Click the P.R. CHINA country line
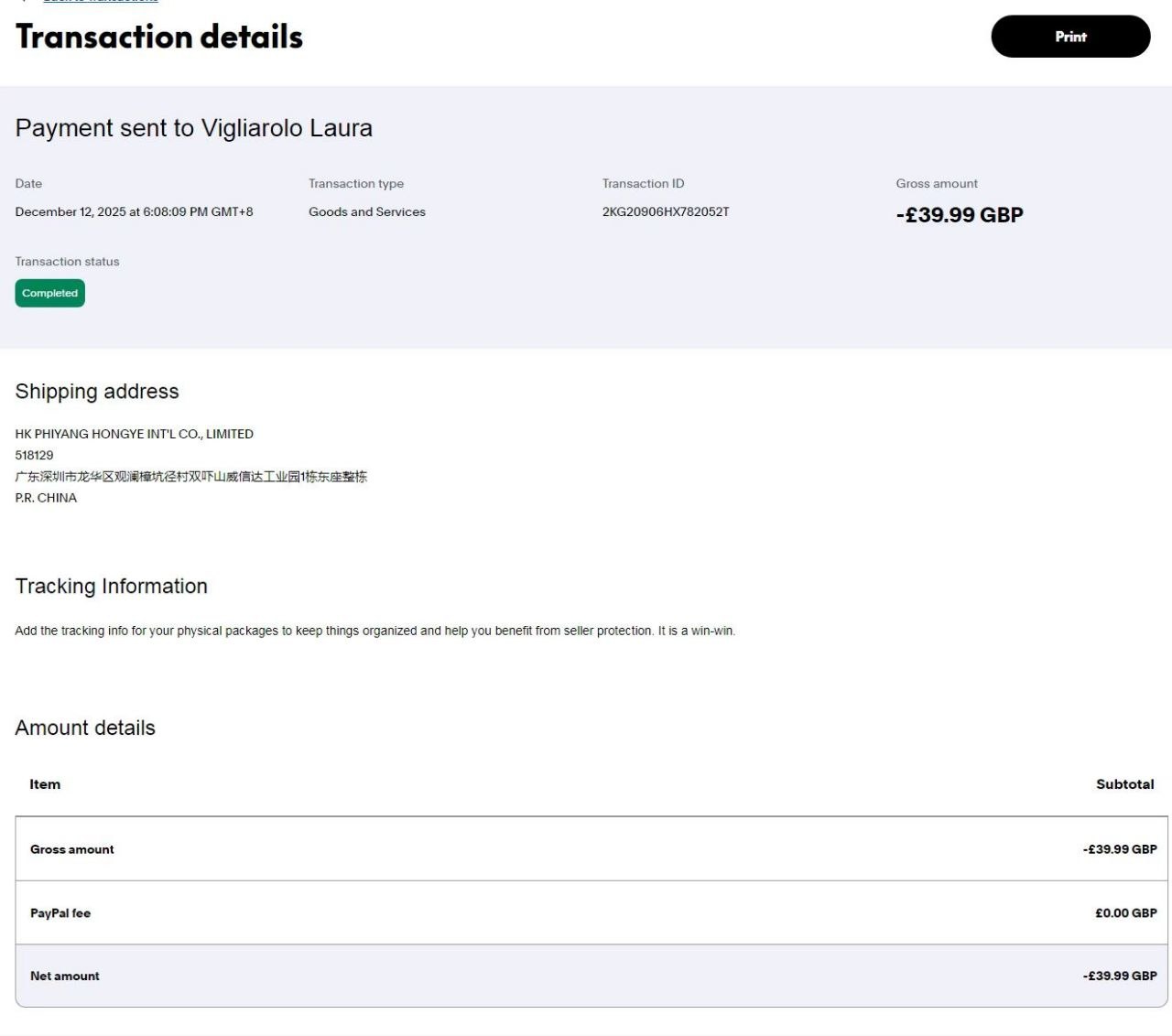1172x1036 pixels. click(x=46, y=498)
